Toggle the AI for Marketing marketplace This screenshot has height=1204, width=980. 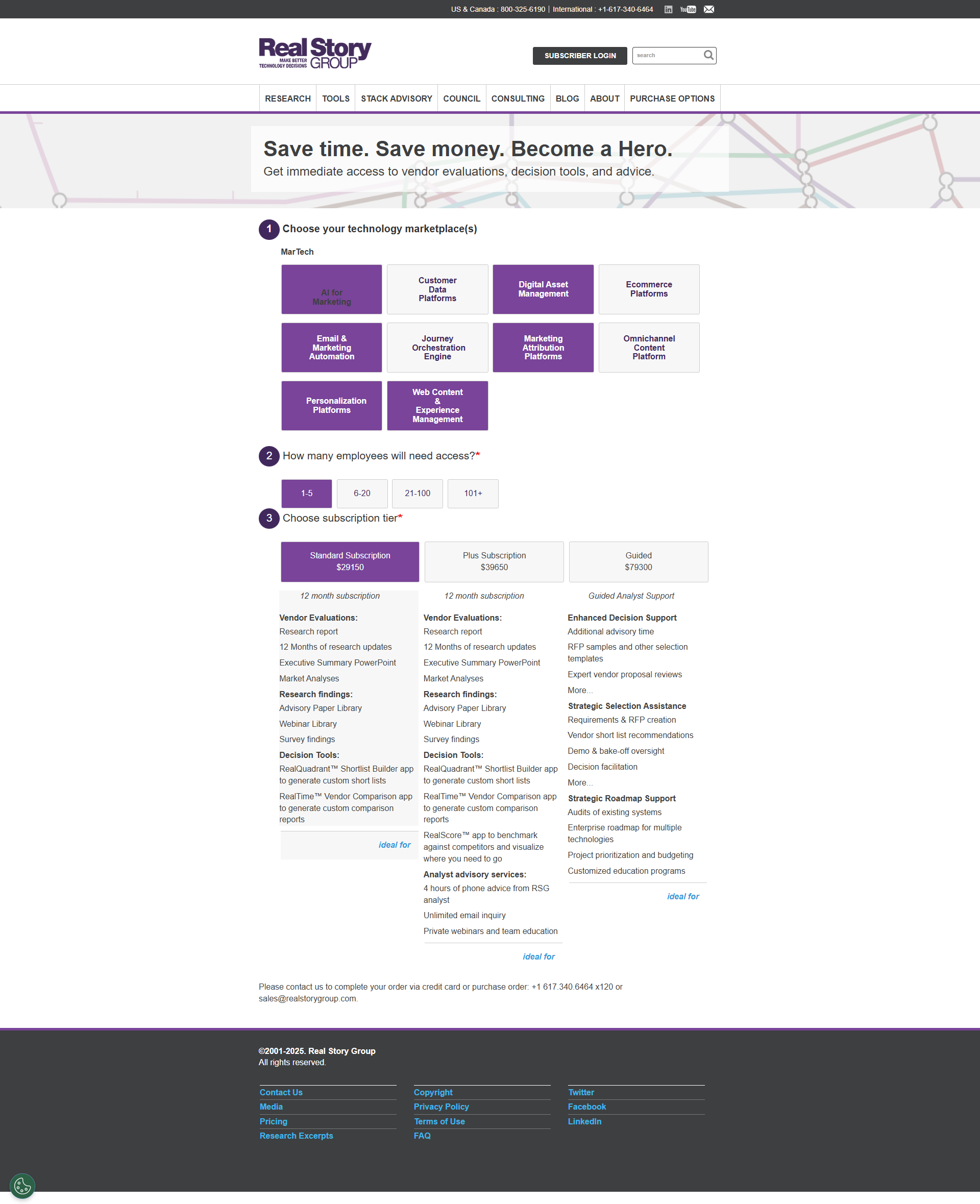point(331,289)
